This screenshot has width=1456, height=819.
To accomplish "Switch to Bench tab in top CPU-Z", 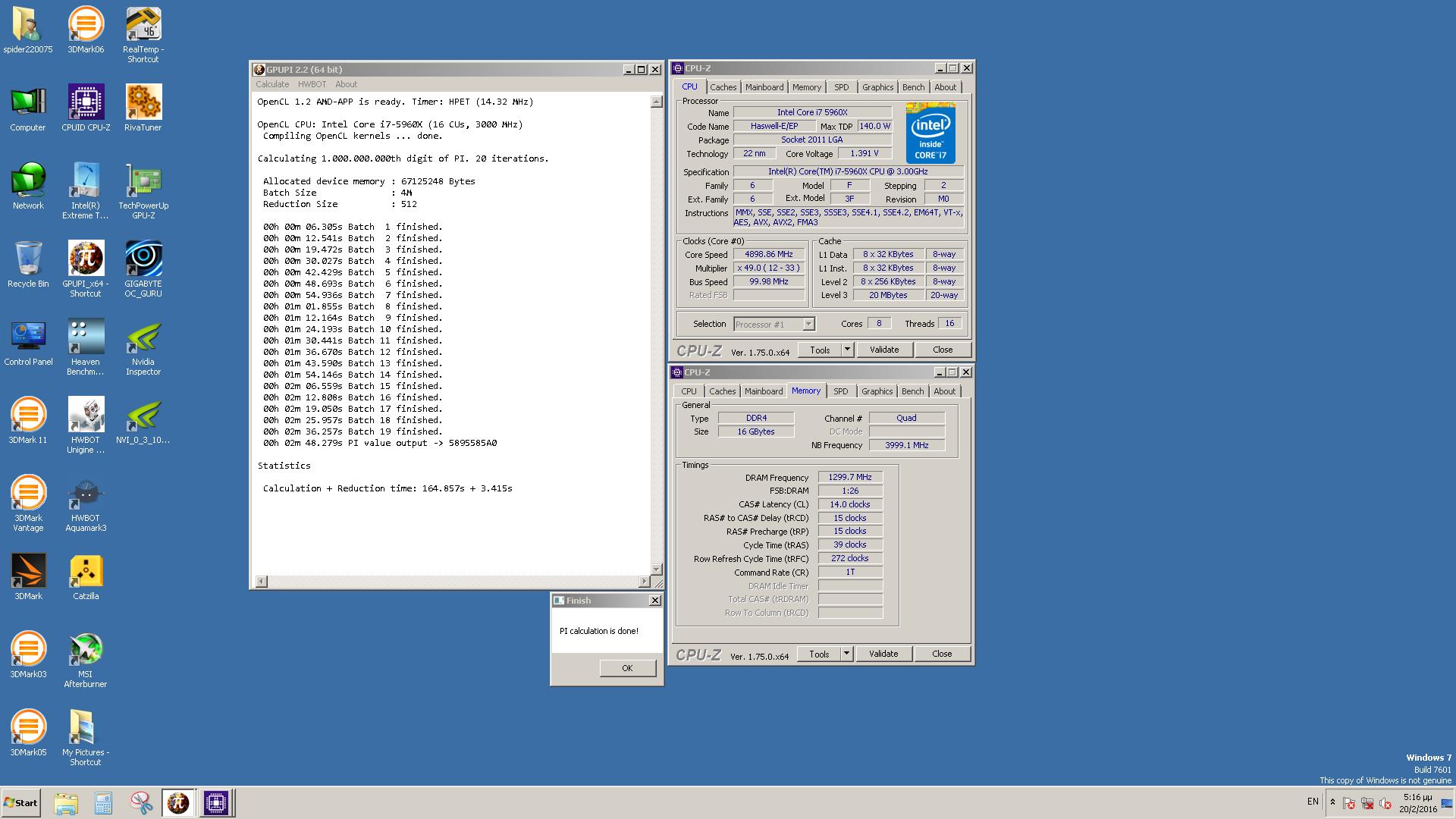I will pyautogui.click(x=914, y=87).
